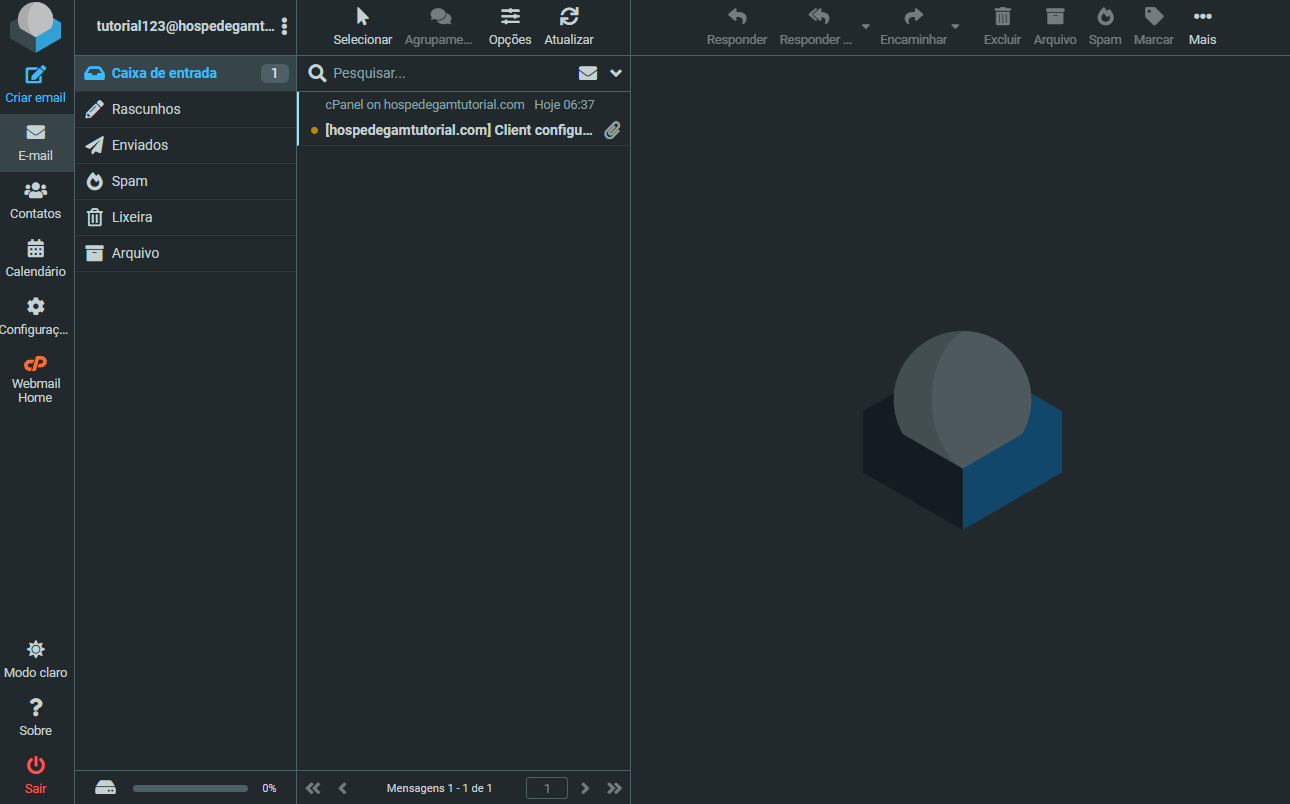Viewport: 1290px width, 804px height.
Task: Click the storage quota usage bar
Action: [190, 788]
